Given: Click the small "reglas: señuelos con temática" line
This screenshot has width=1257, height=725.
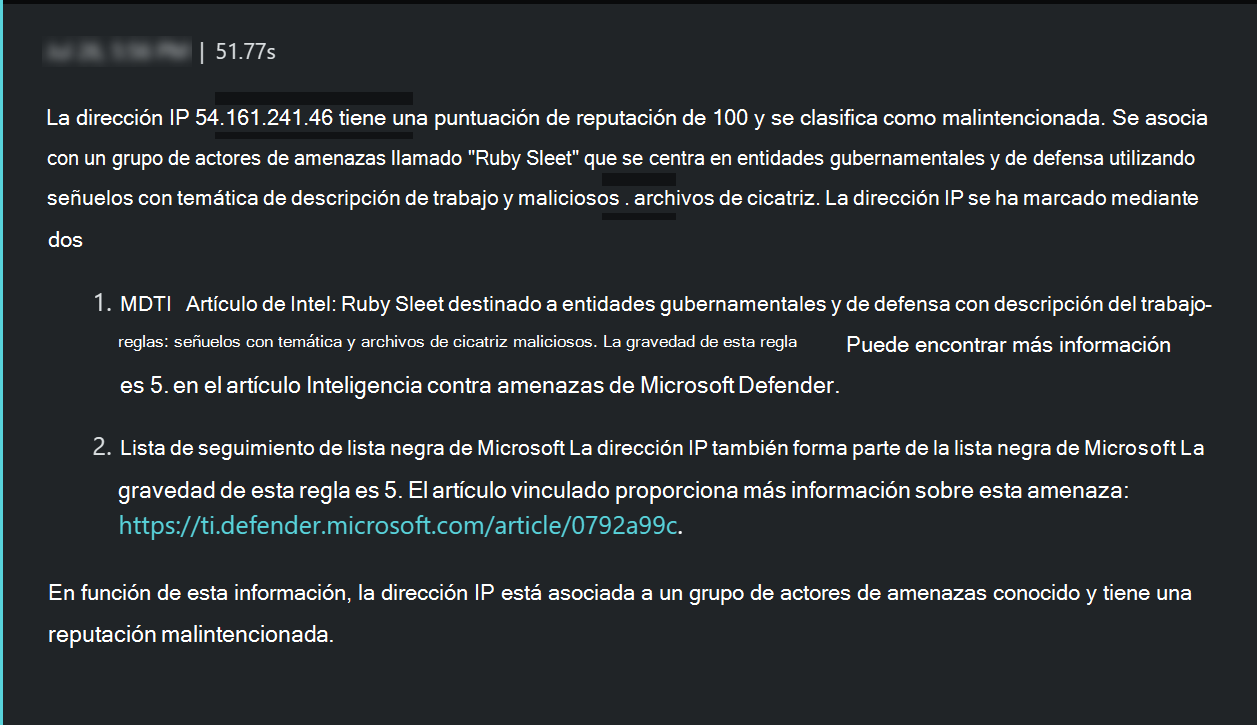Looking at the screenshot, I should pyautogui.click(x=230, y=342).
